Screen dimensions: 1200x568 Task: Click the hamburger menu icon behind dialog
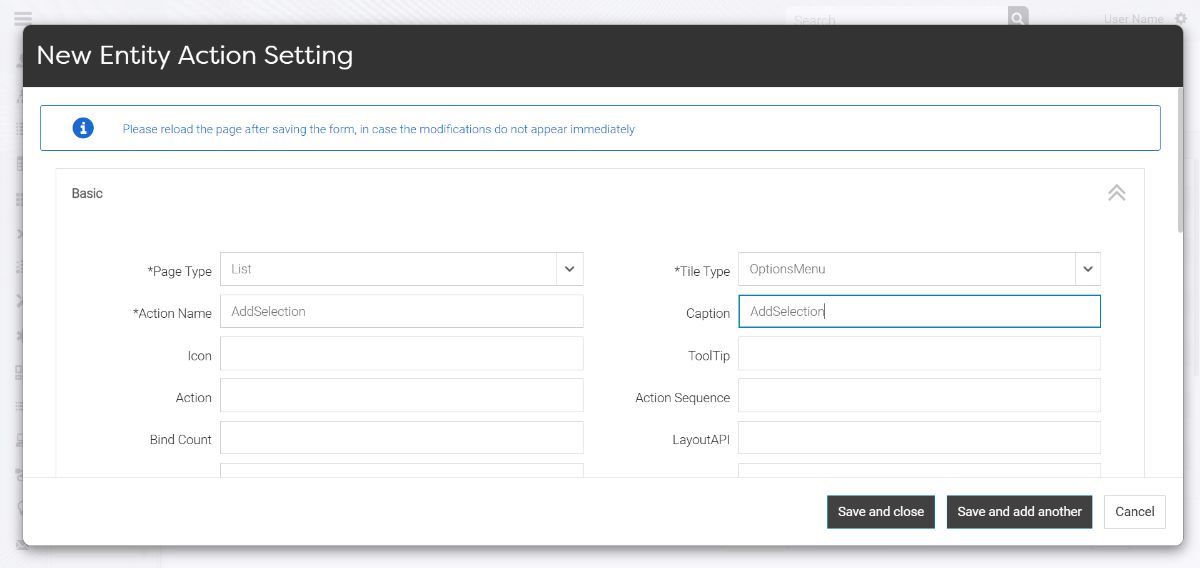click(22, 17)
